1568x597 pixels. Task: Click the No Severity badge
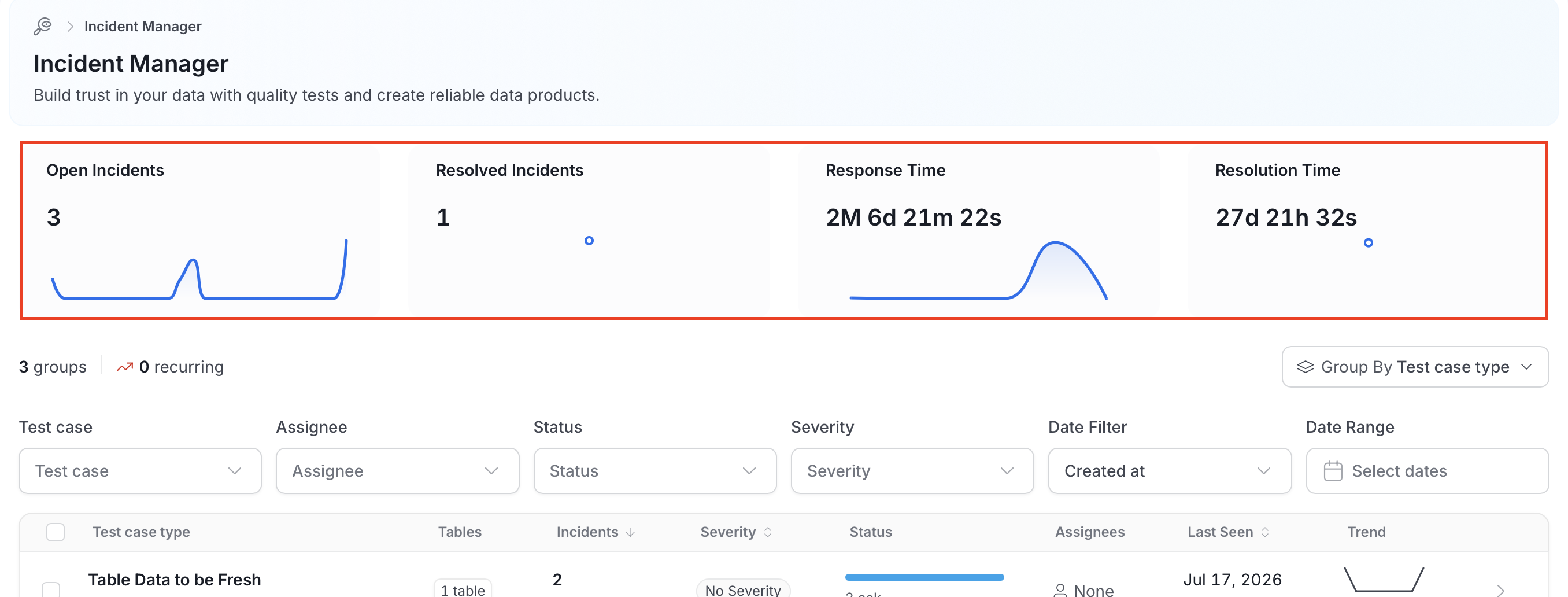click(742, 589)
